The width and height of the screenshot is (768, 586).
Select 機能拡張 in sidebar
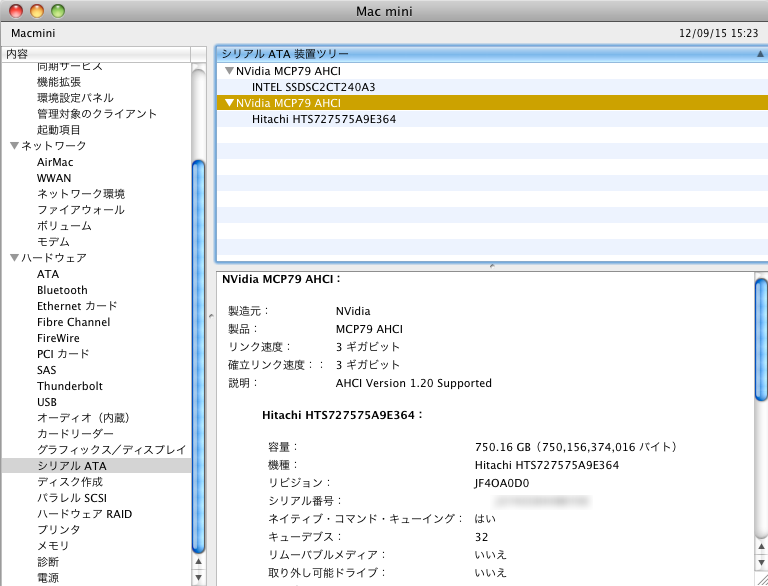pos(59,82)
